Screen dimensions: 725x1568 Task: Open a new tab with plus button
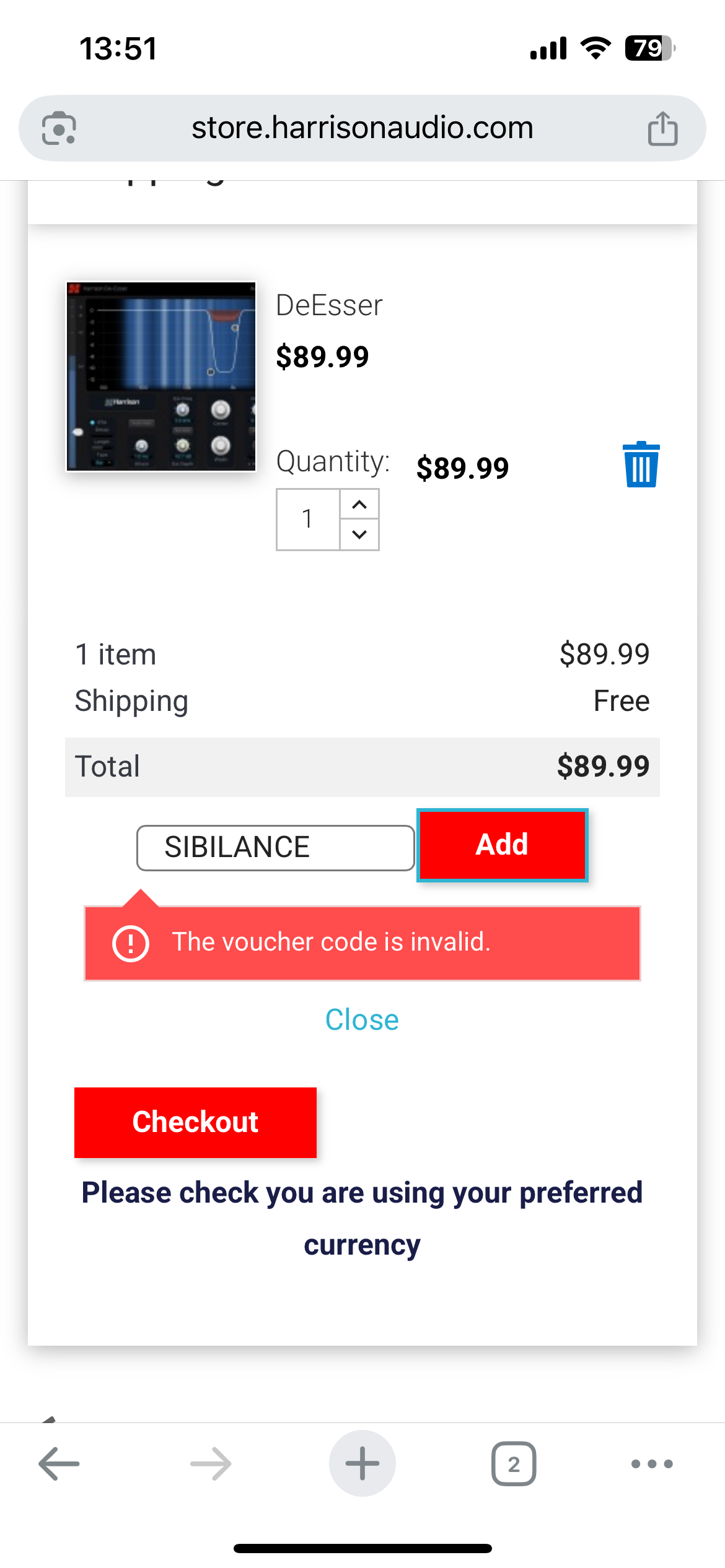pyautogui.click(x=362, y=1464)
